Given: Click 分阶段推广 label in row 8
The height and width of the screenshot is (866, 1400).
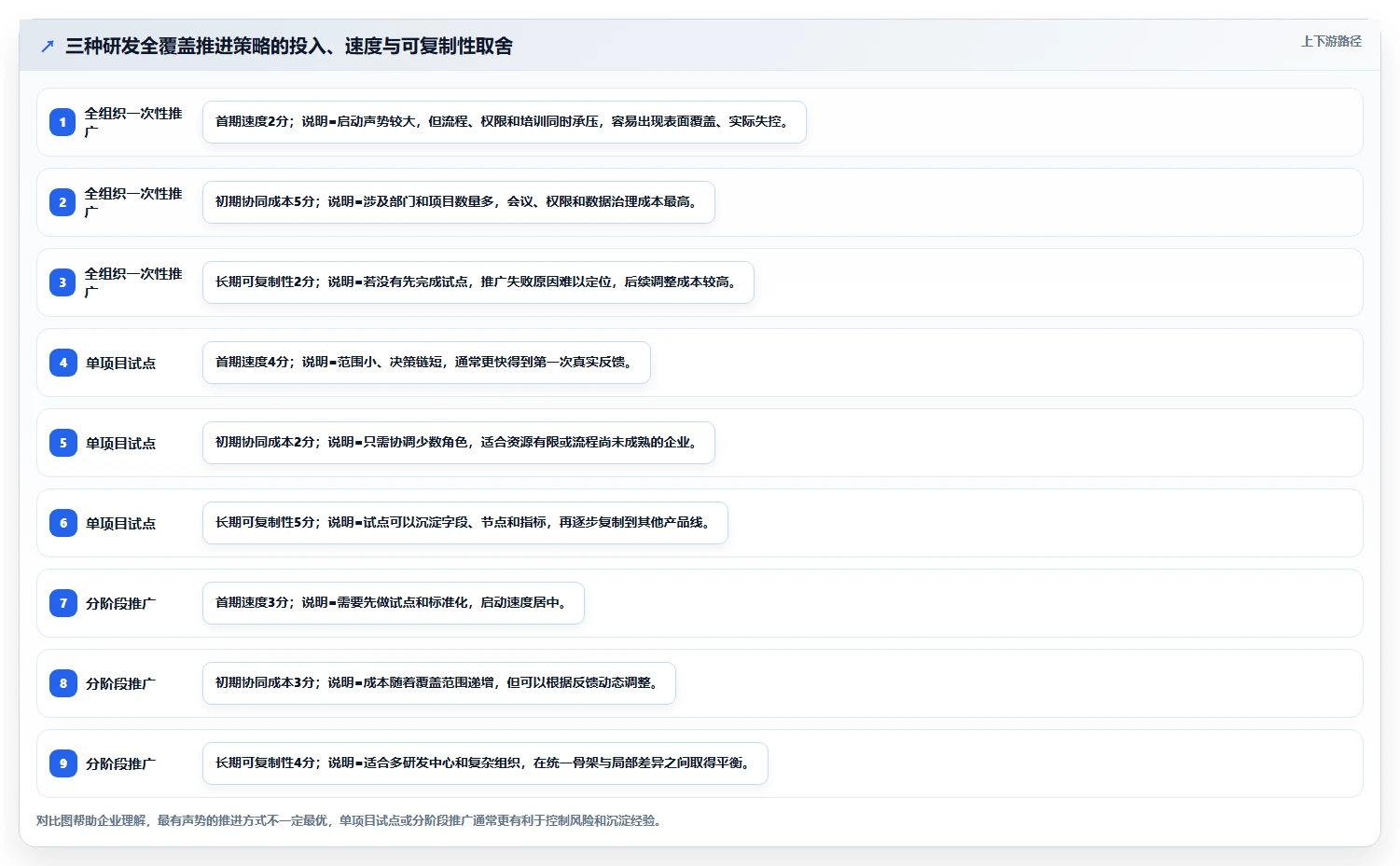Looking at the screenshot, I should [x=120, y=684].
